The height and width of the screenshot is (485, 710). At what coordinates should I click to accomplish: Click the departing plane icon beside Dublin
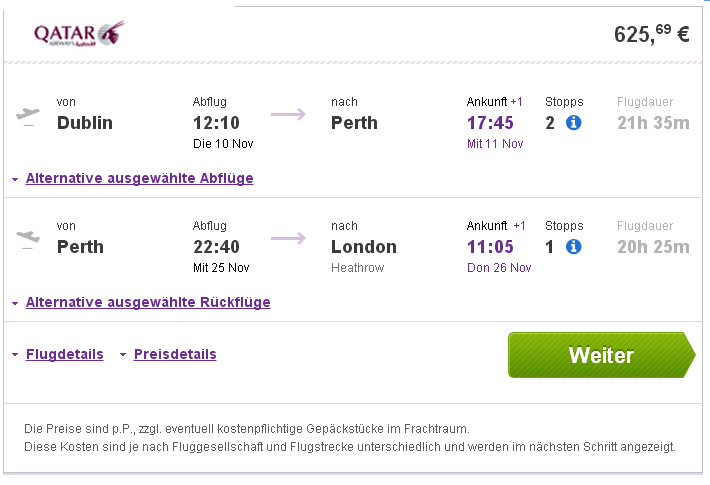coord(28,116)
